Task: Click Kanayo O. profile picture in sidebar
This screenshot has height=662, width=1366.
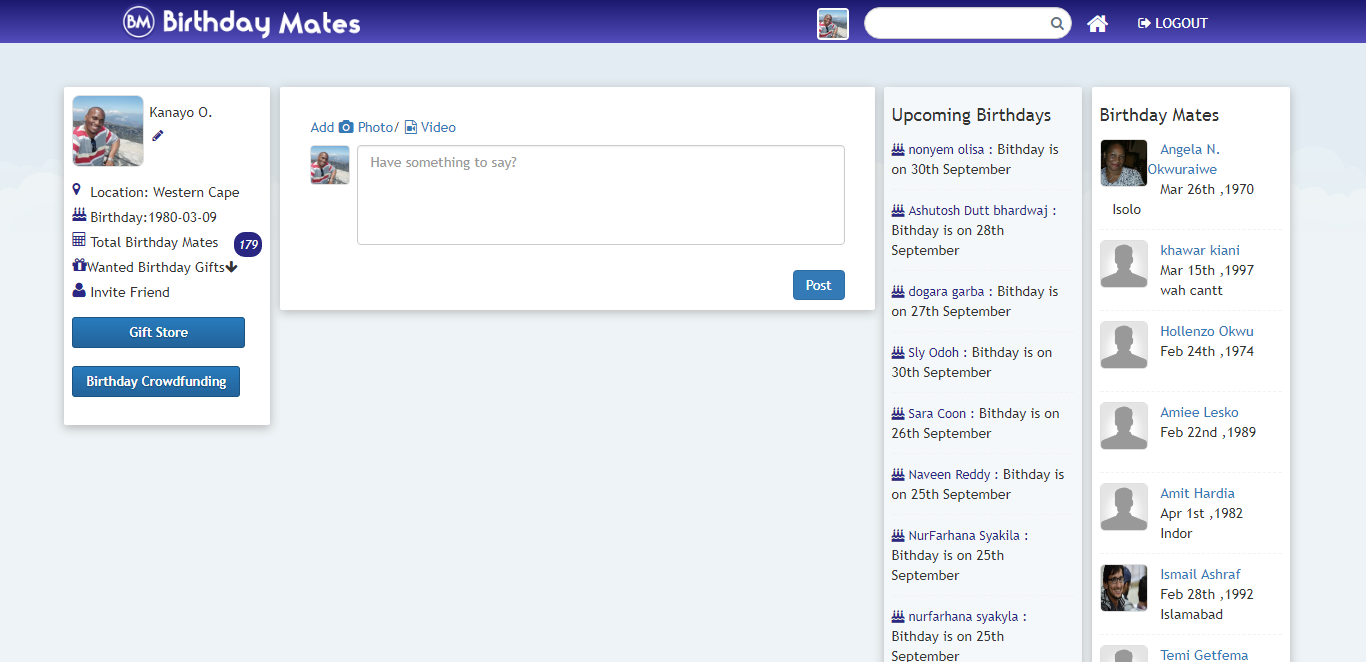Action: [108, 131]
